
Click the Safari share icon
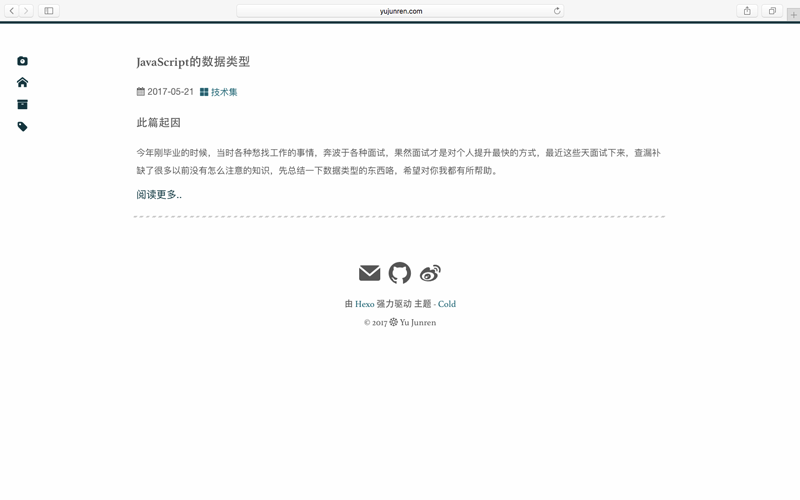pos(747,11)
